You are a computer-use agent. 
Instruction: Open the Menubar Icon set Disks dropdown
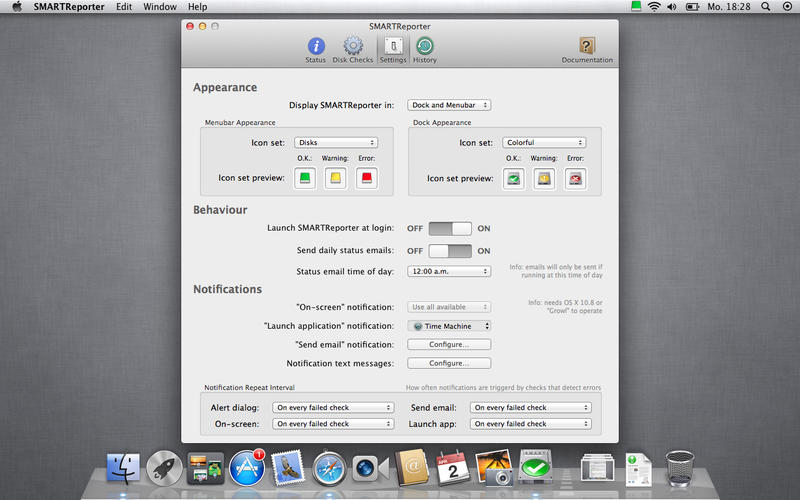(336, 143)
